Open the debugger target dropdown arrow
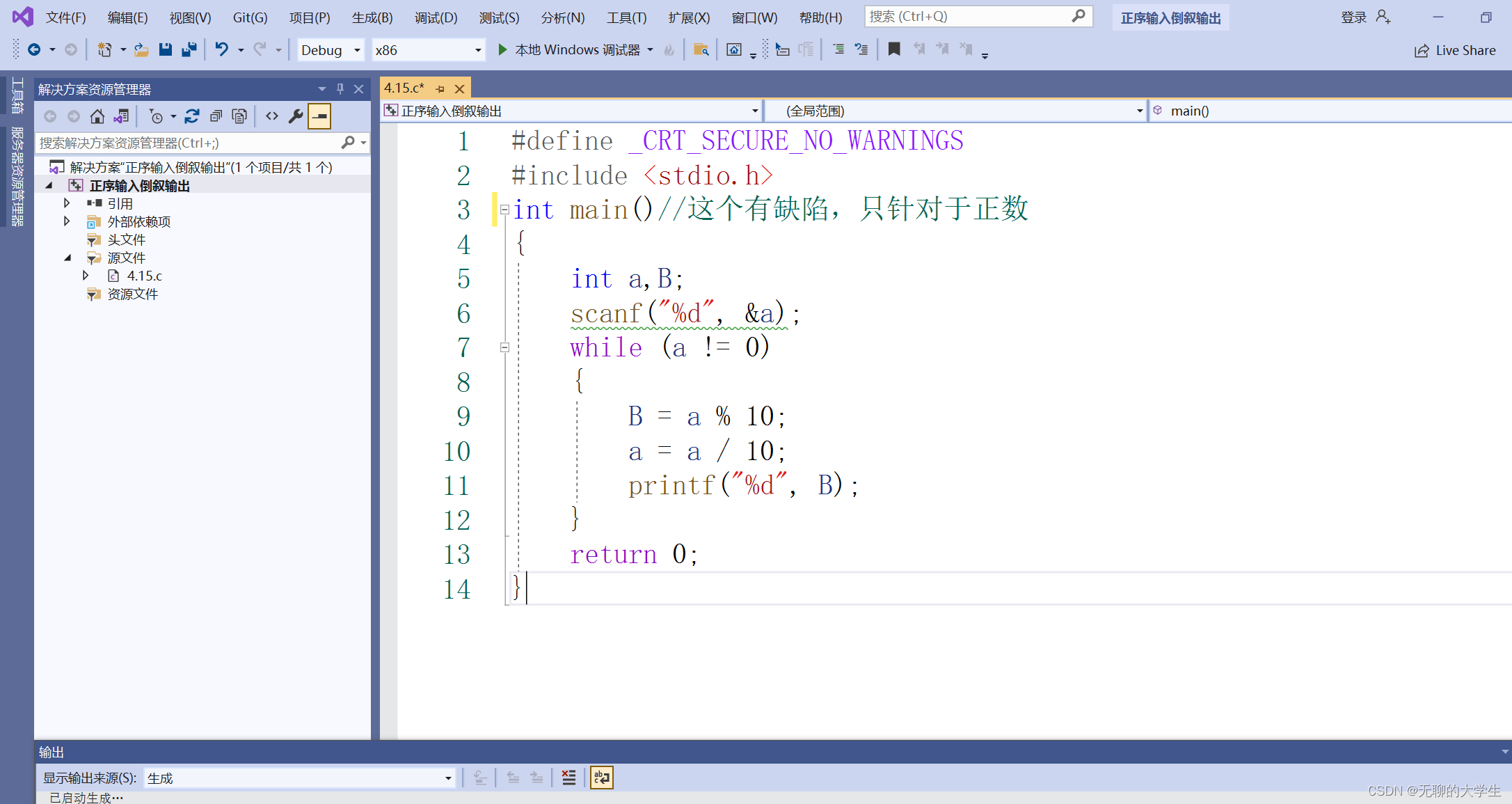Image resolution: width=1512 pixels, height=804 pixels. tap(651, 49)
